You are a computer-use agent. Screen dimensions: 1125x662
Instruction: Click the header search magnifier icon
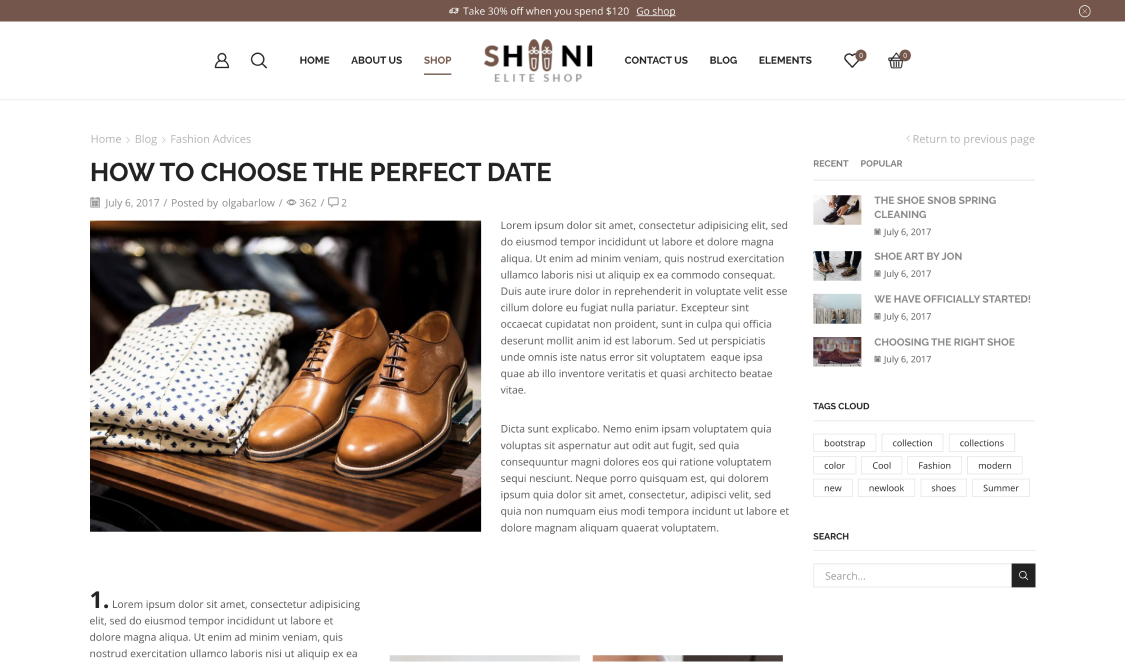pyautogui.click(x=259, y=61)
